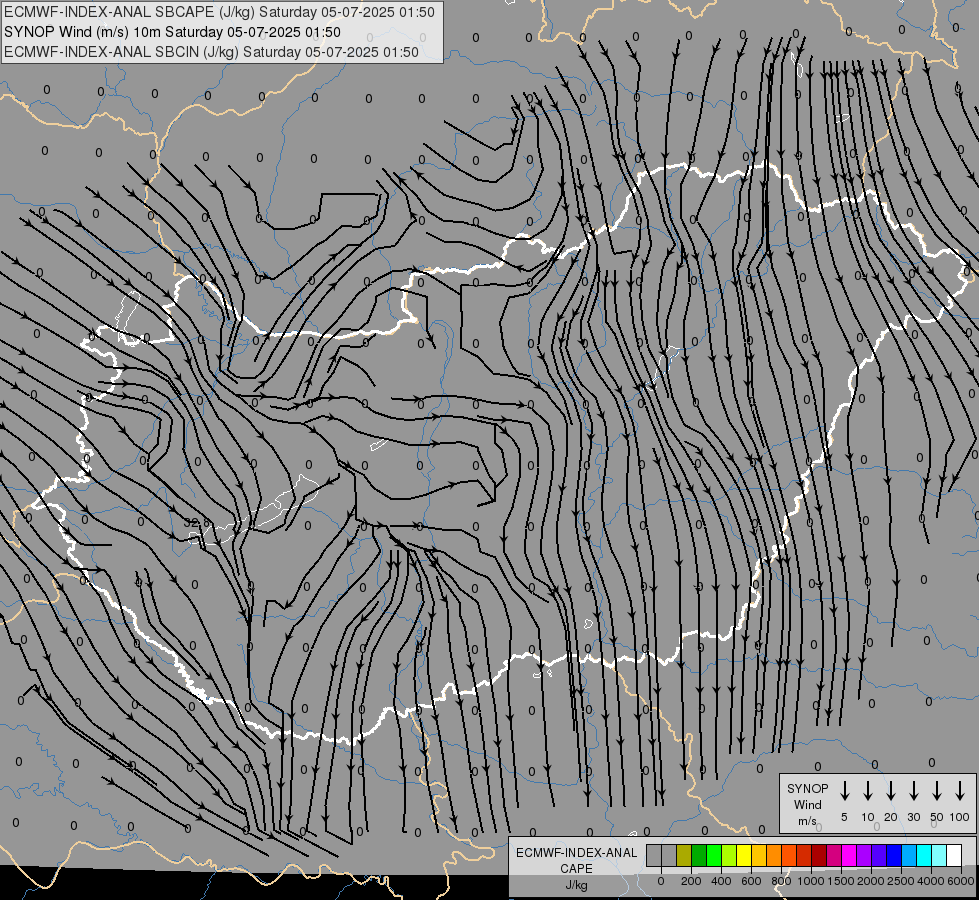
Task: Click the 800 value on CAPE scale
Action: pos(781,881)
